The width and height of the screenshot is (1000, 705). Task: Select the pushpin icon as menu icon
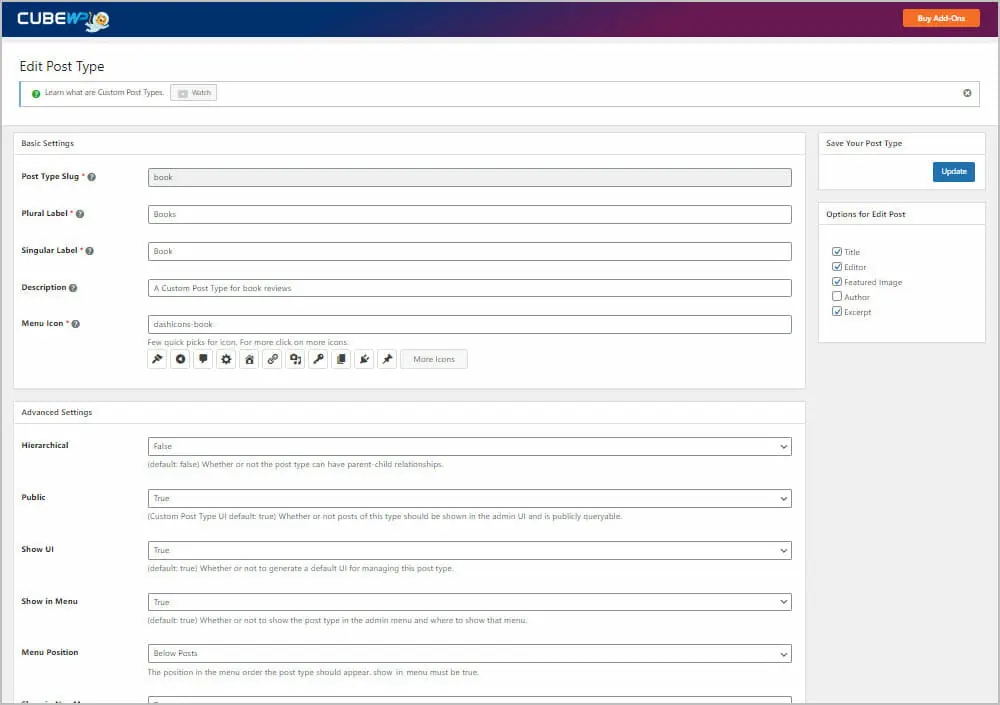point(387,358)
